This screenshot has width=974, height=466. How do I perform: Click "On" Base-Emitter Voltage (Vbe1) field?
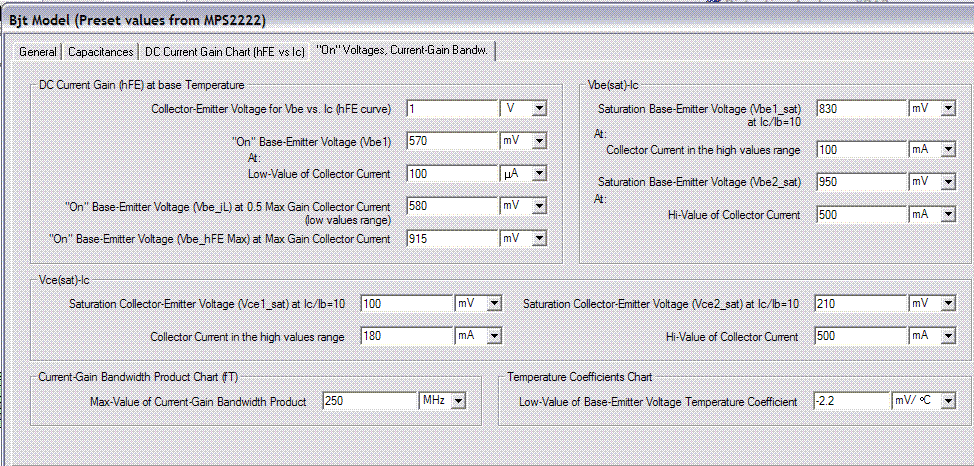(x=452, y=142)
